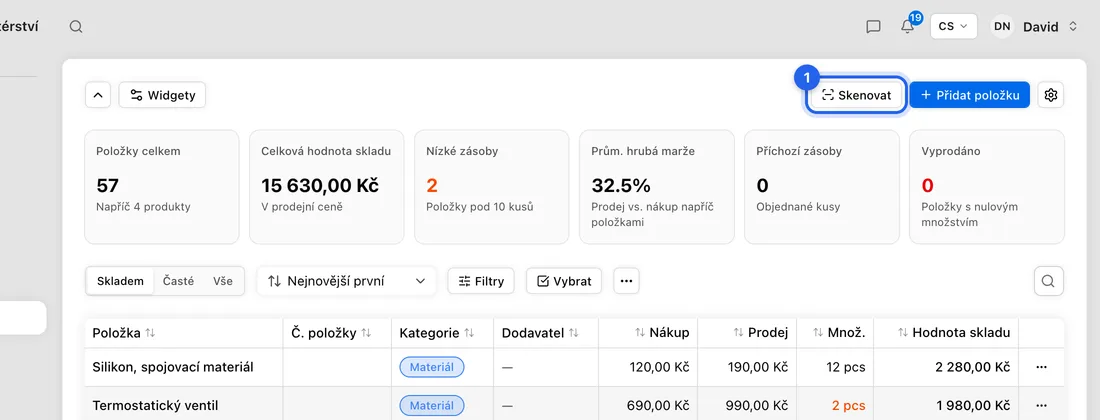Click the Celková hodnota skladu widget
Screen dimensions: 1100x420
coord(327,187)
